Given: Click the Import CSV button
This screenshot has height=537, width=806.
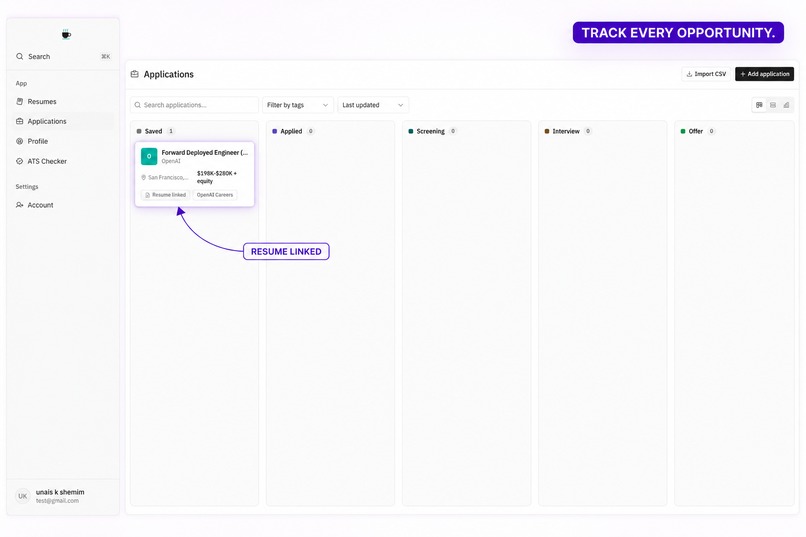Looking at the screenshot, I should (706, 74).
